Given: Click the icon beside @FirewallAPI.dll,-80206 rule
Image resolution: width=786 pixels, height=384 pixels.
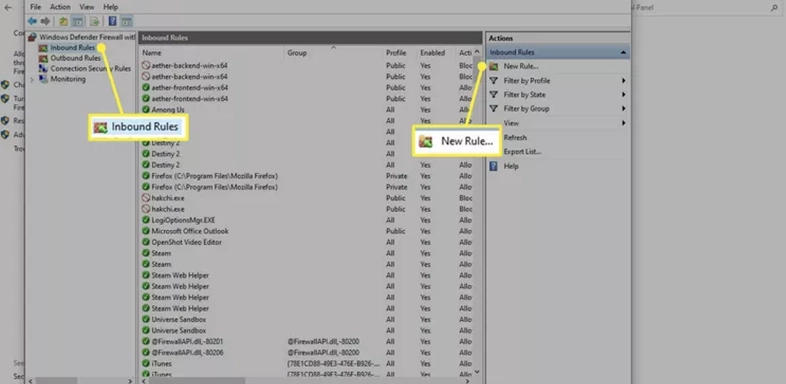Looking at the screenshot, I should click(146, 352).
